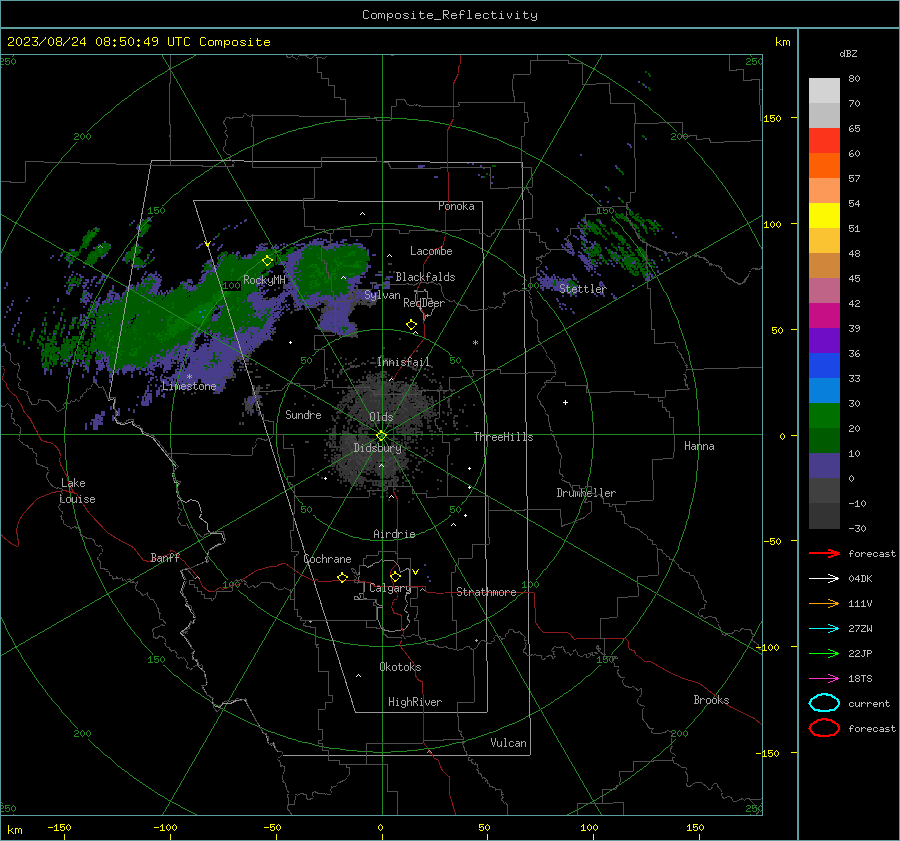Click the Brooks label

(x=711, y=700)
